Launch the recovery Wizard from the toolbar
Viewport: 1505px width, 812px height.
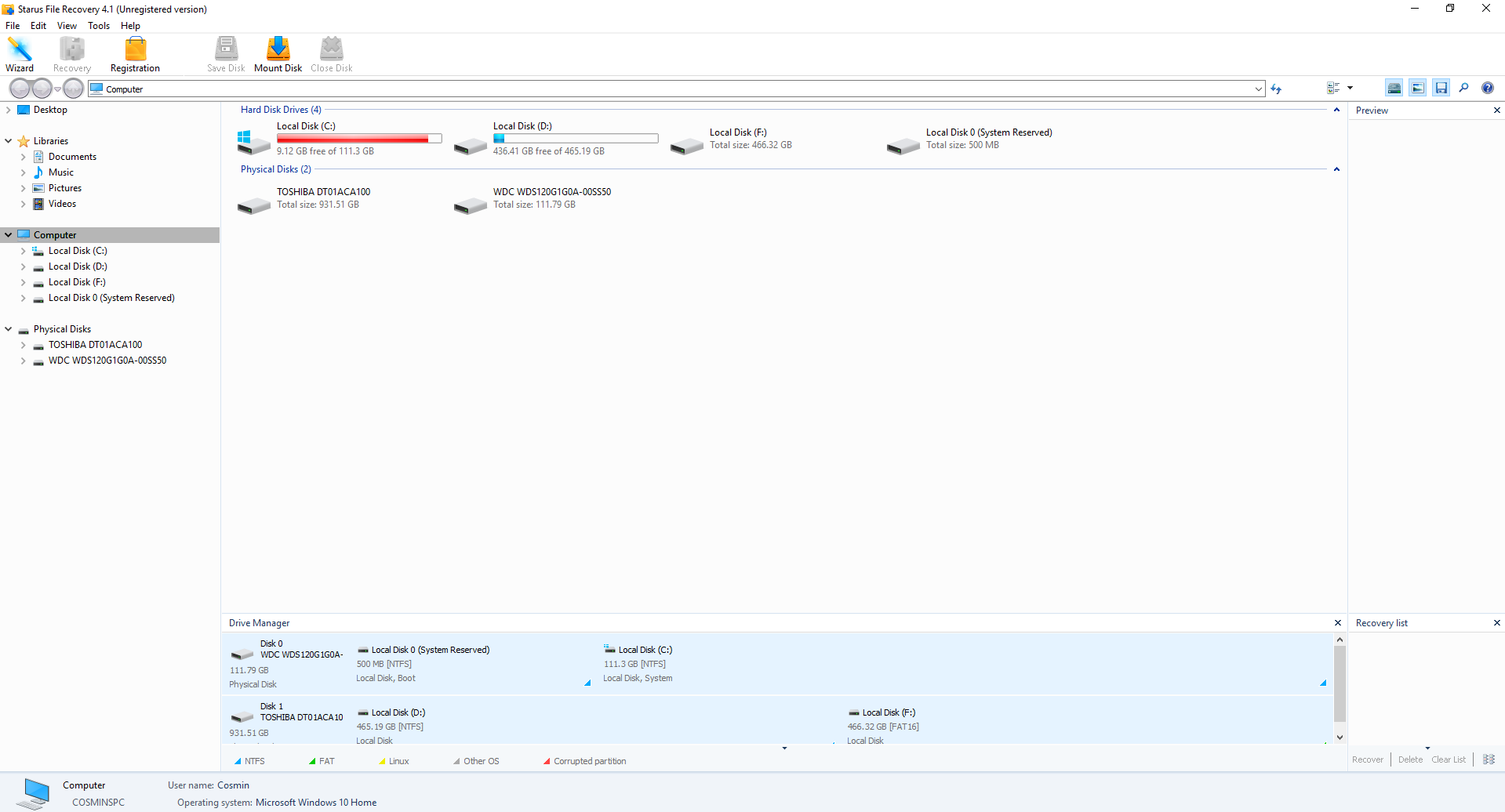[20, 54]
